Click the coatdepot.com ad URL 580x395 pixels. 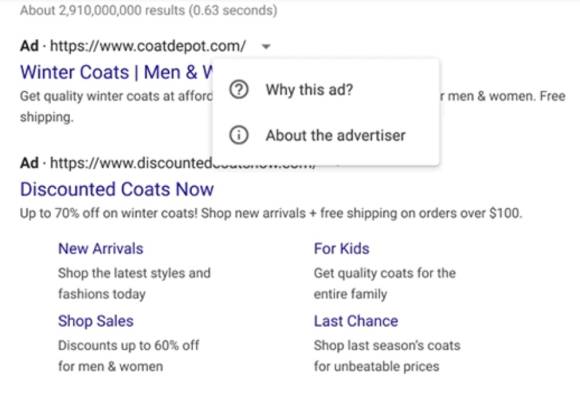click(148, 46)
